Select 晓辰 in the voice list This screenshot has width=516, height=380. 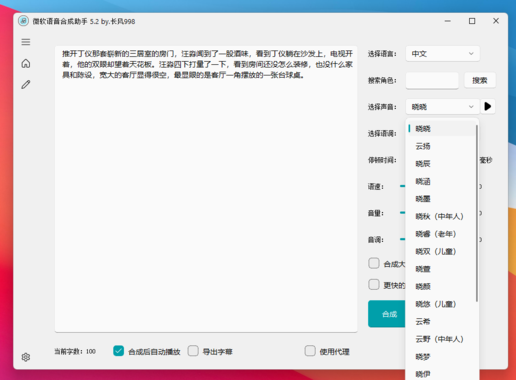(x=441, y=164)
